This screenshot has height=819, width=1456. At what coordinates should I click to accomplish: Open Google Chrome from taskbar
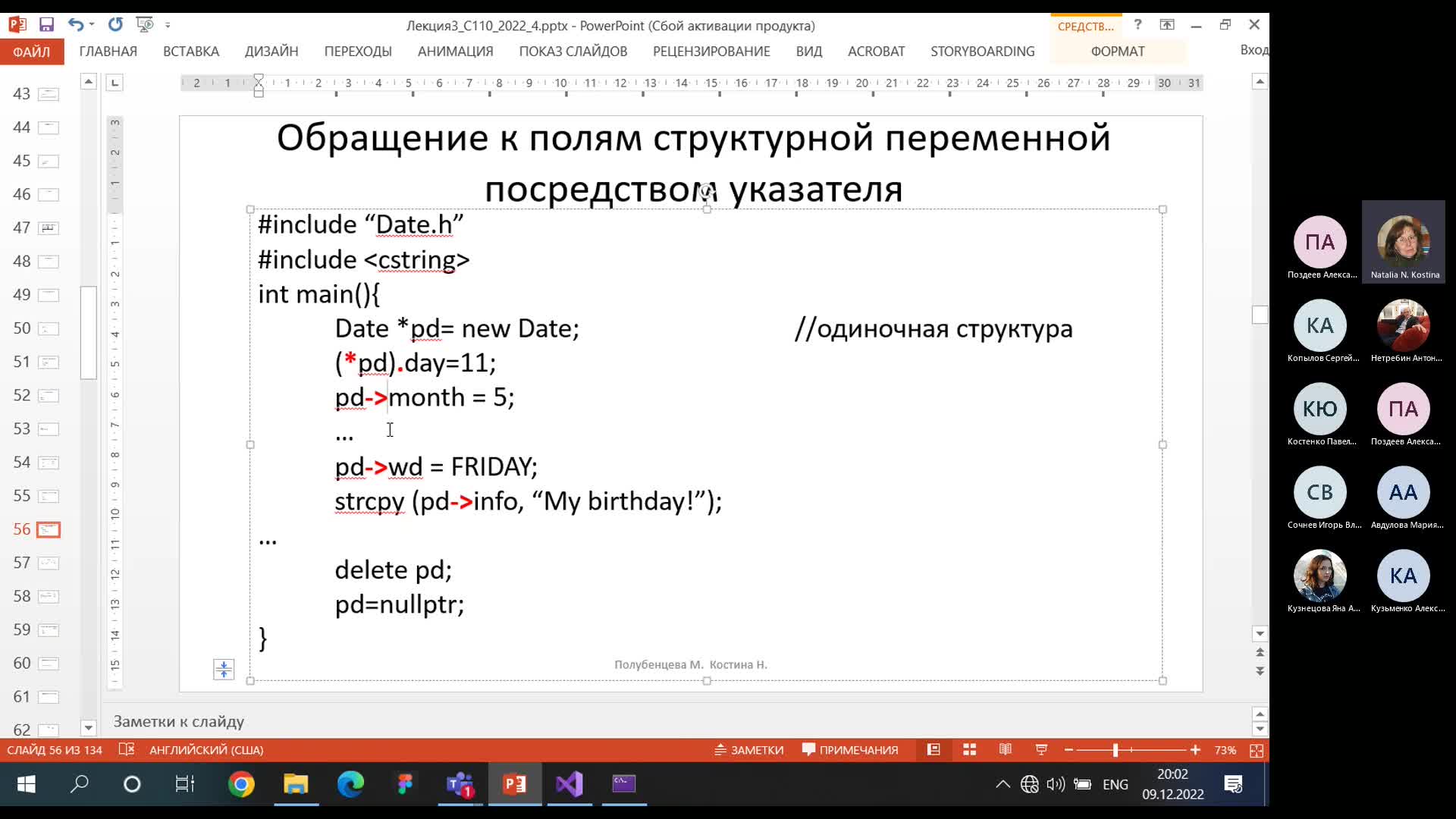point(241,784)
